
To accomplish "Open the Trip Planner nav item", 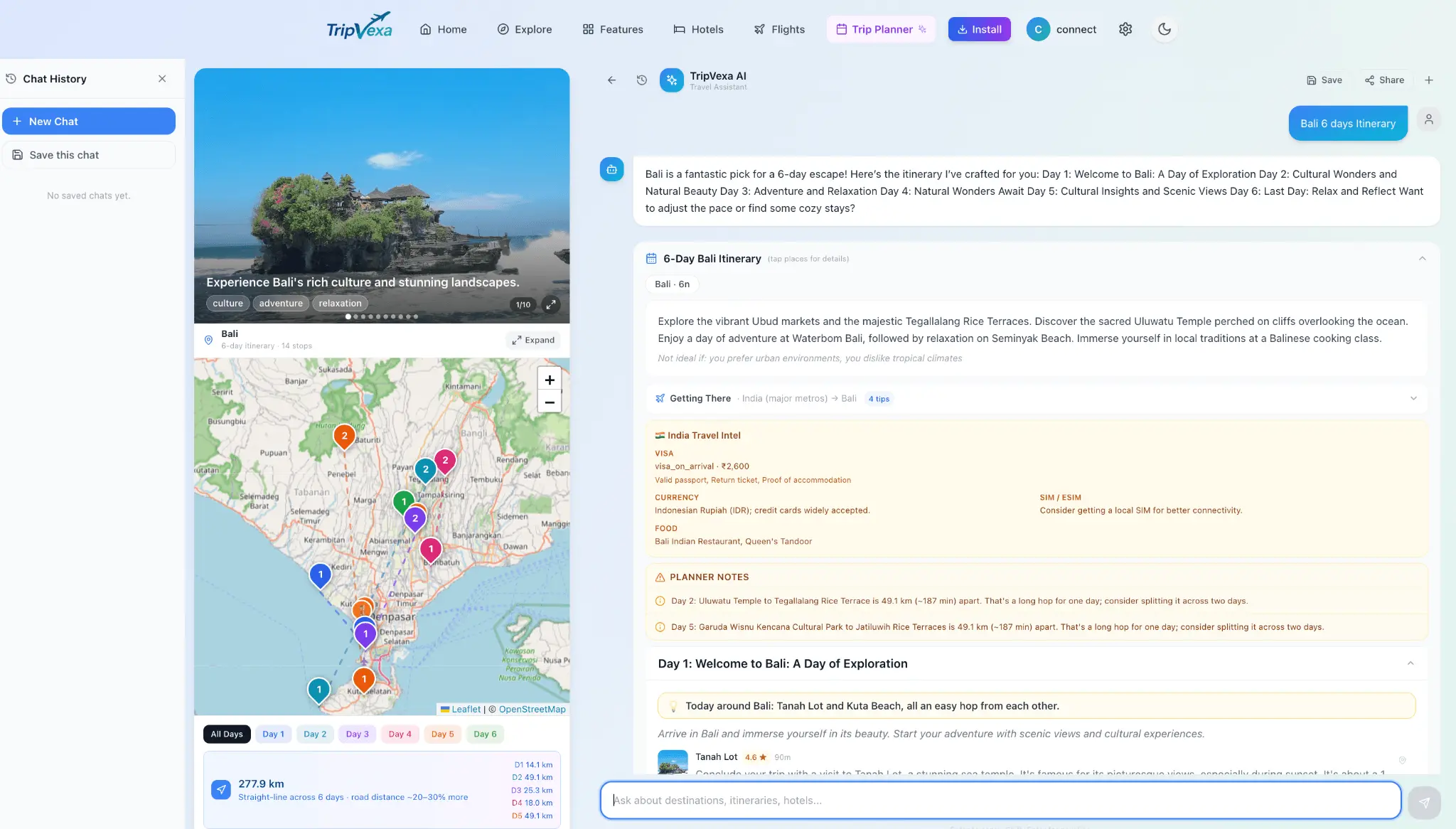I will point(881,29).
